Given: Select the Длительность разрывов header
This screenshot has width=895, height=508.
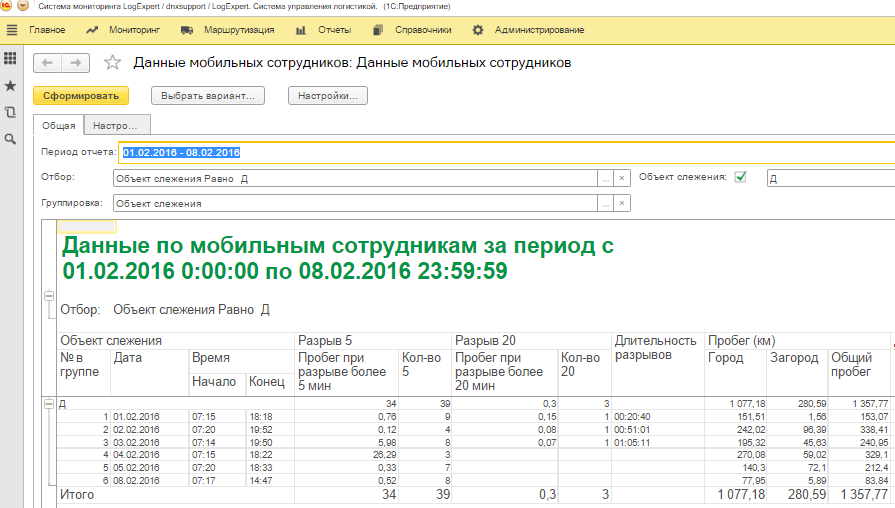Looking at the screenshot, I should [658, 364].
